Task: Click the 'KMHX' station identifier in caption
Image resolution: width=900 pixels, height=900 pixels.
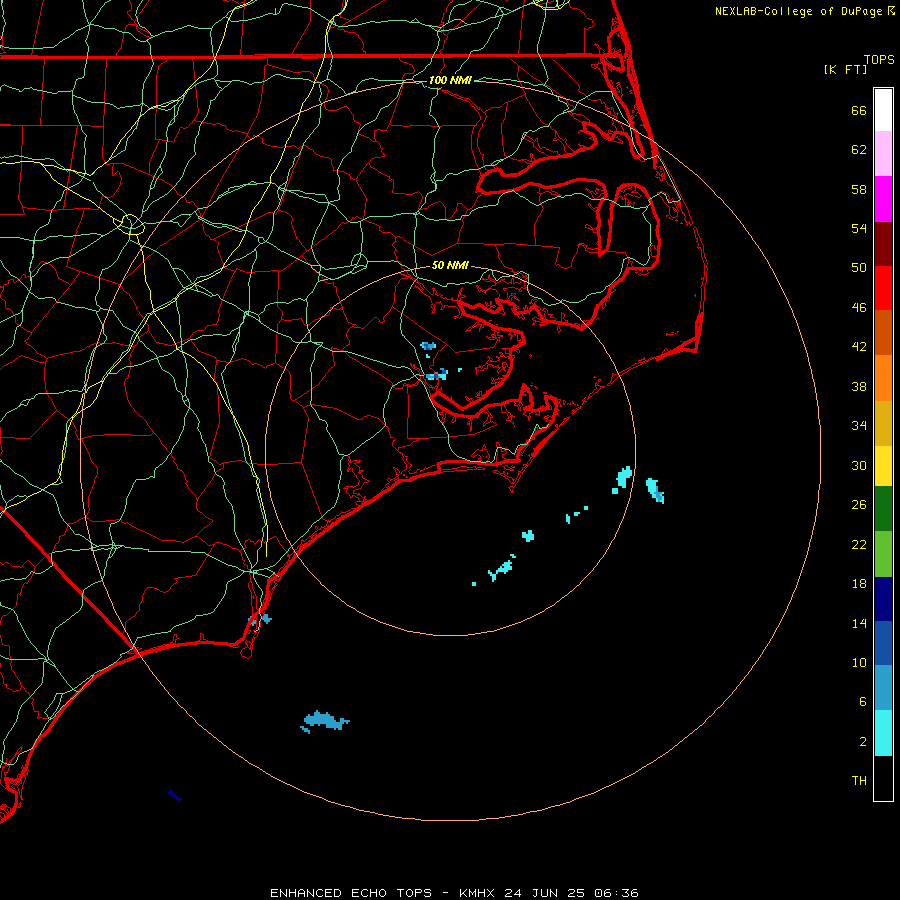Action: coord(479,893)
